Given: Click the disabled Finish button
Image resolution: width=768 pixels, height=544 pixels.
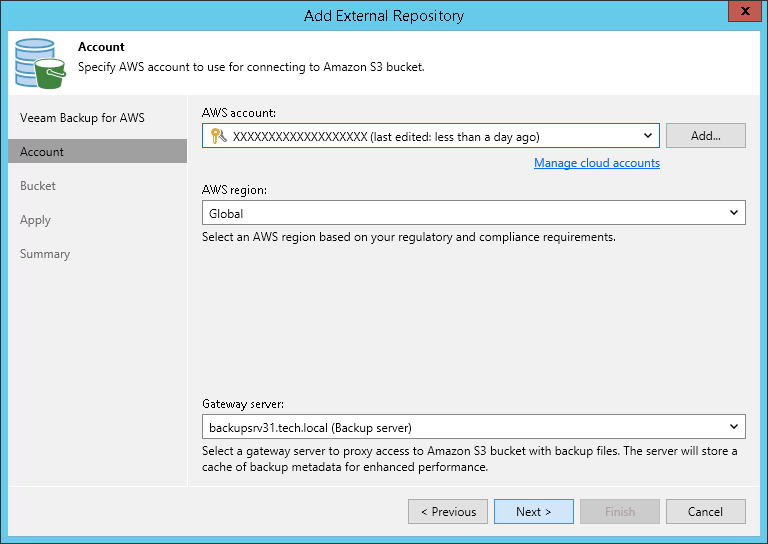Looking at the screenshot, I should click(620, 512).
